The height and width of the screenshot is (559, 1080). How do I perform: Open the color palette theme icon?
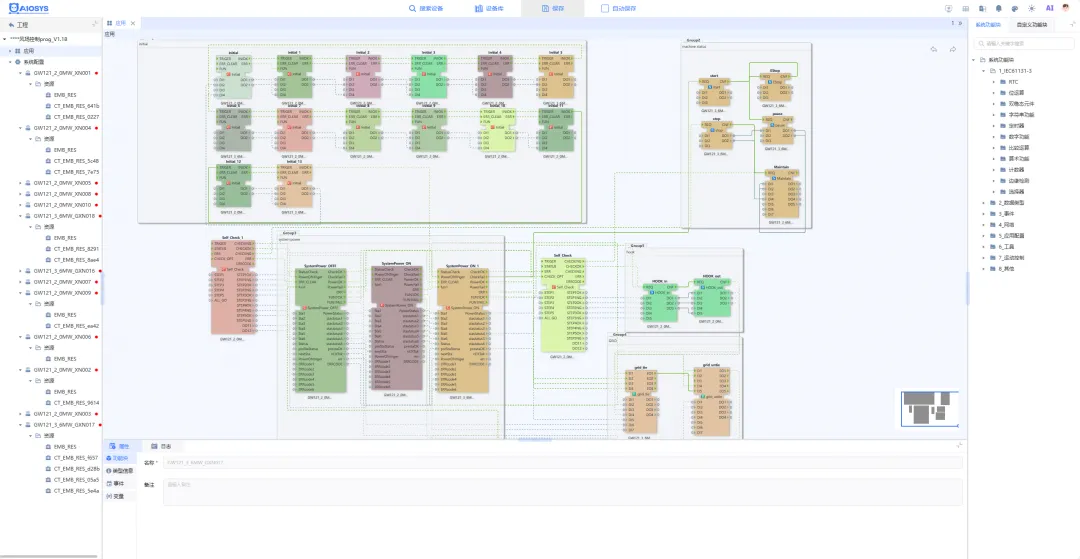coord(1015,8)
